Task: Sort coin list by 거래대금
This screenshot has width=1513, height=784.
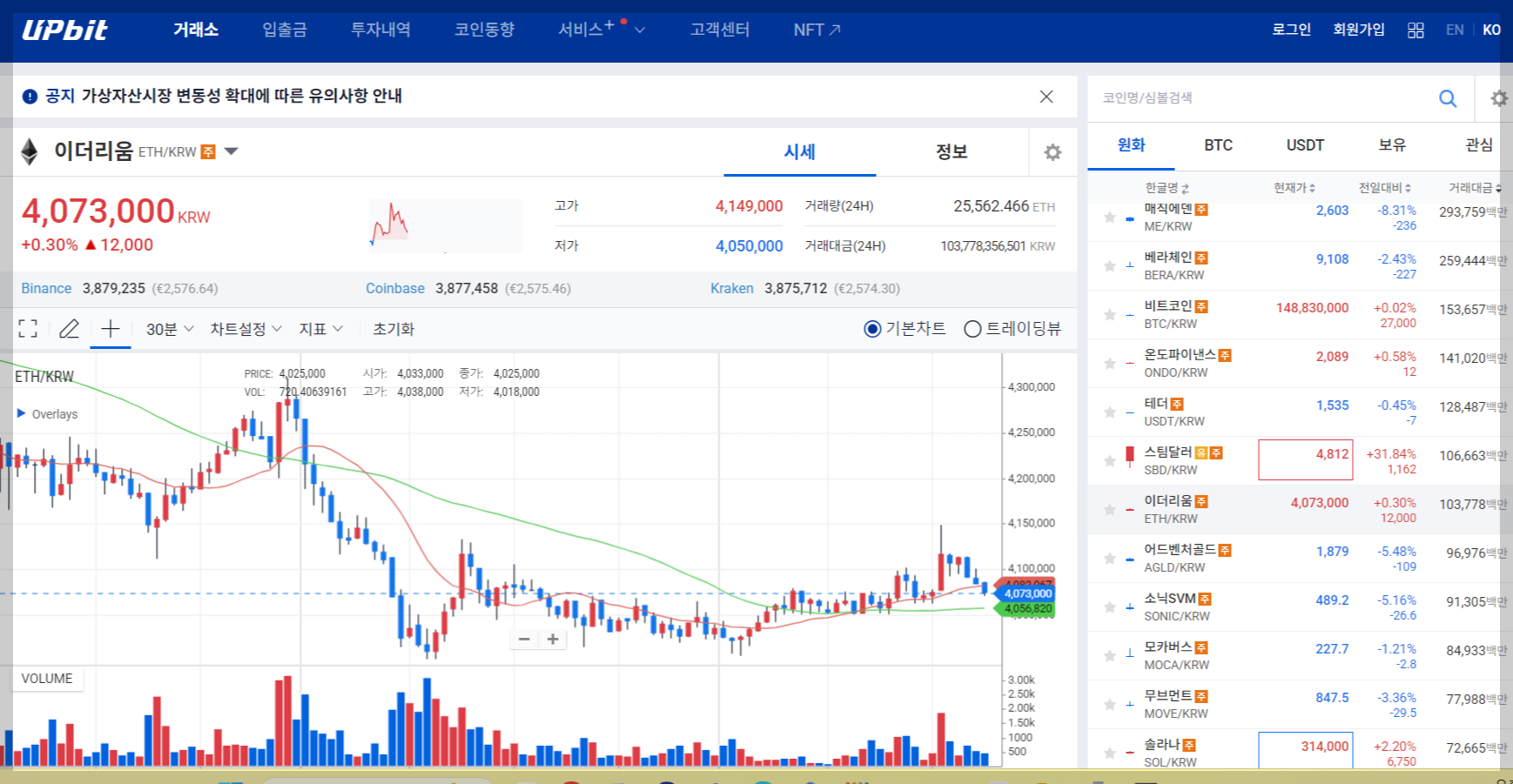Action: 1475,188
